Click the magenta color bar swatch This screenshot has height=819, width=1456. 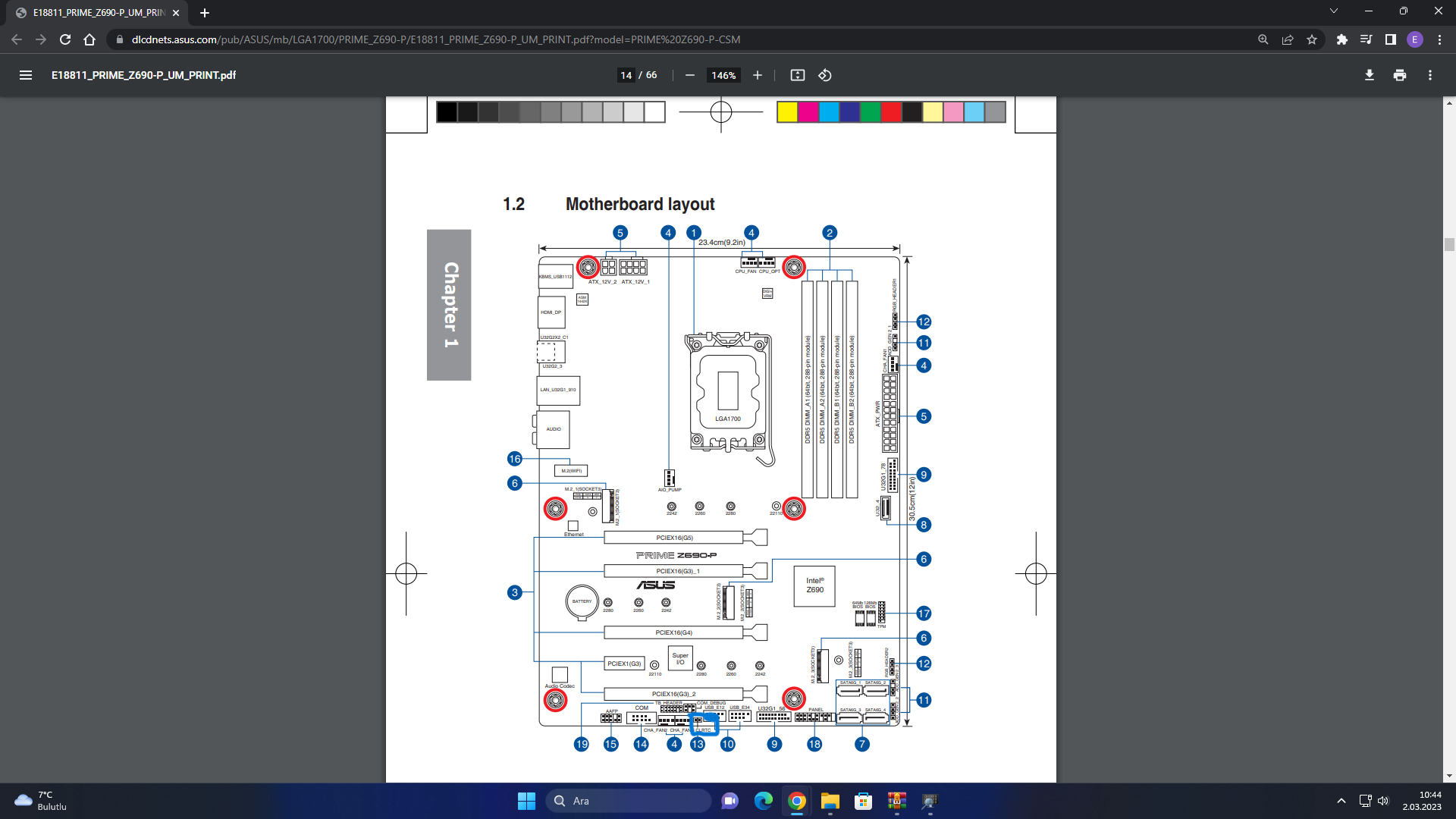pos(808,112)
